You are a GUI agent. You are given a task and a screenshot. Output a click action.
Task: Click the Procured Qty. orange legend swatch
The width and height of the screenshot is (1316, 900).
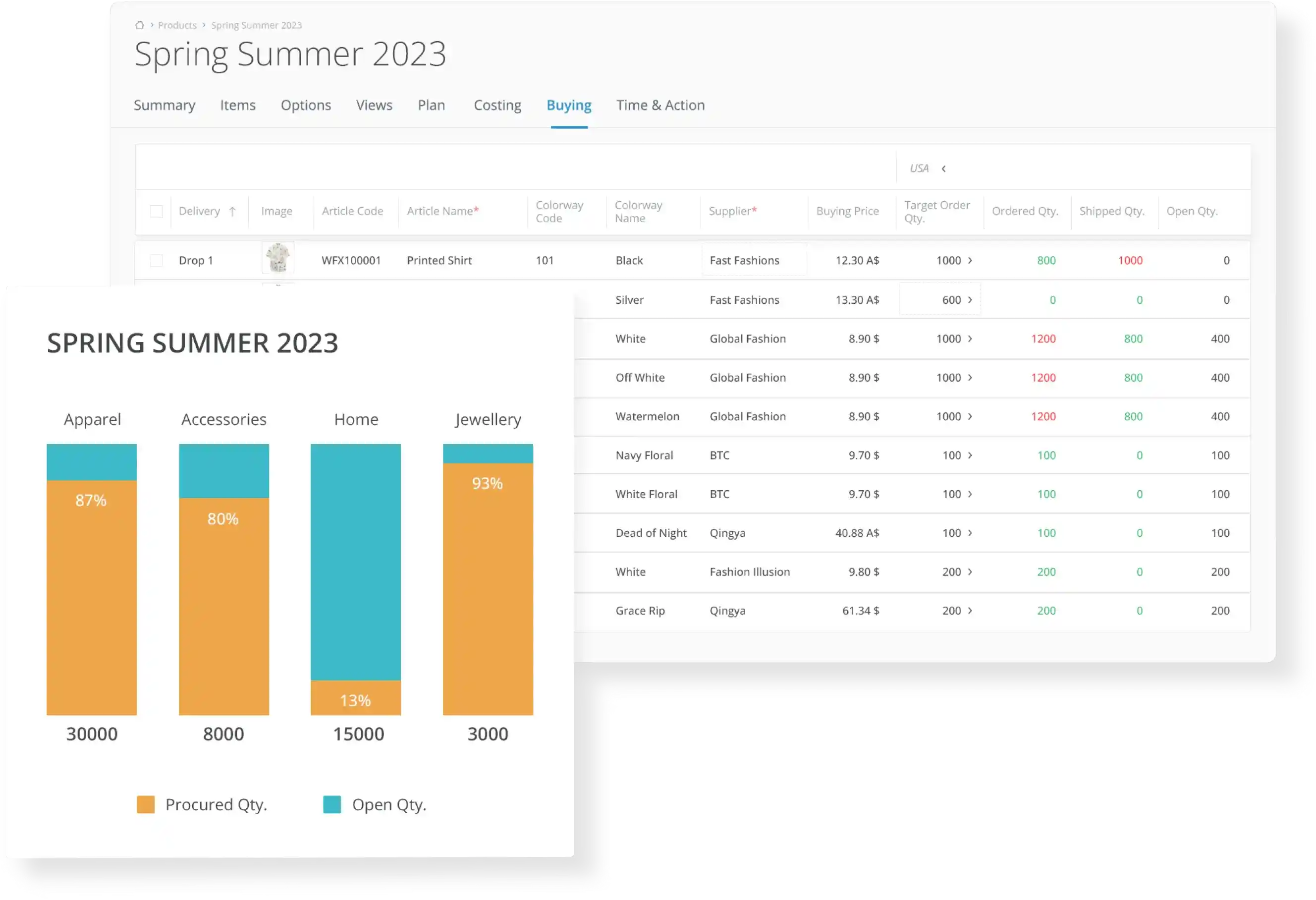pos(146,805)
